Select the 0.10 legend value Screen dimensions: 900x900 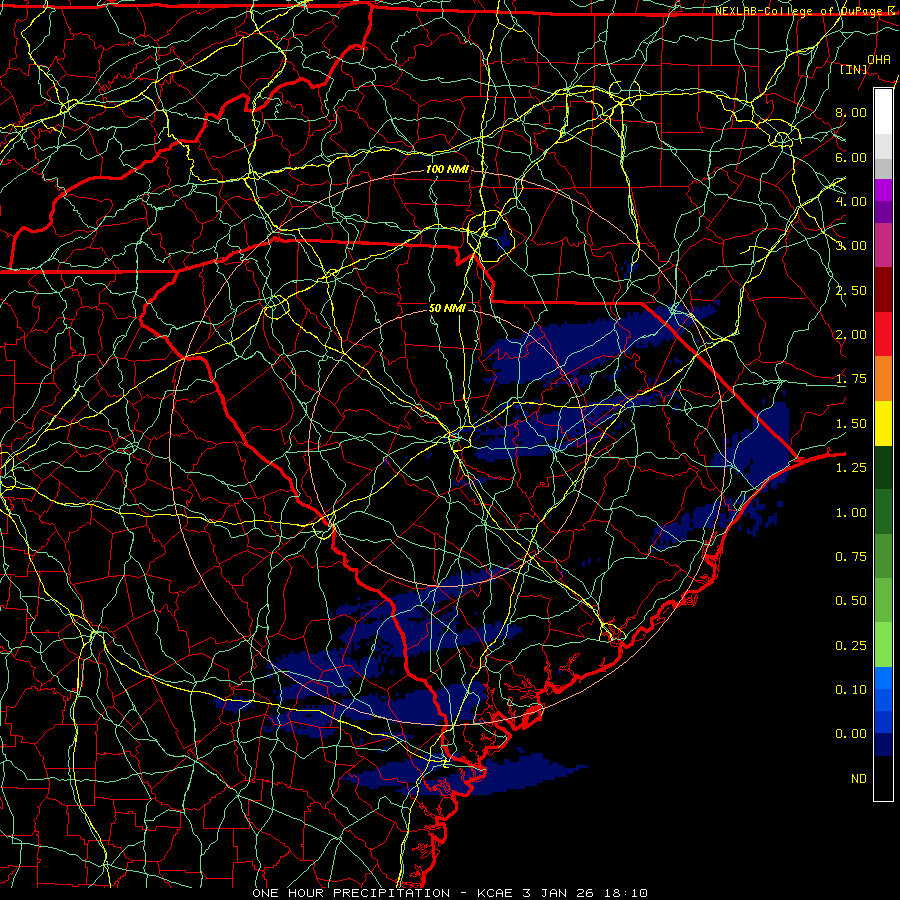coord(851,690)
